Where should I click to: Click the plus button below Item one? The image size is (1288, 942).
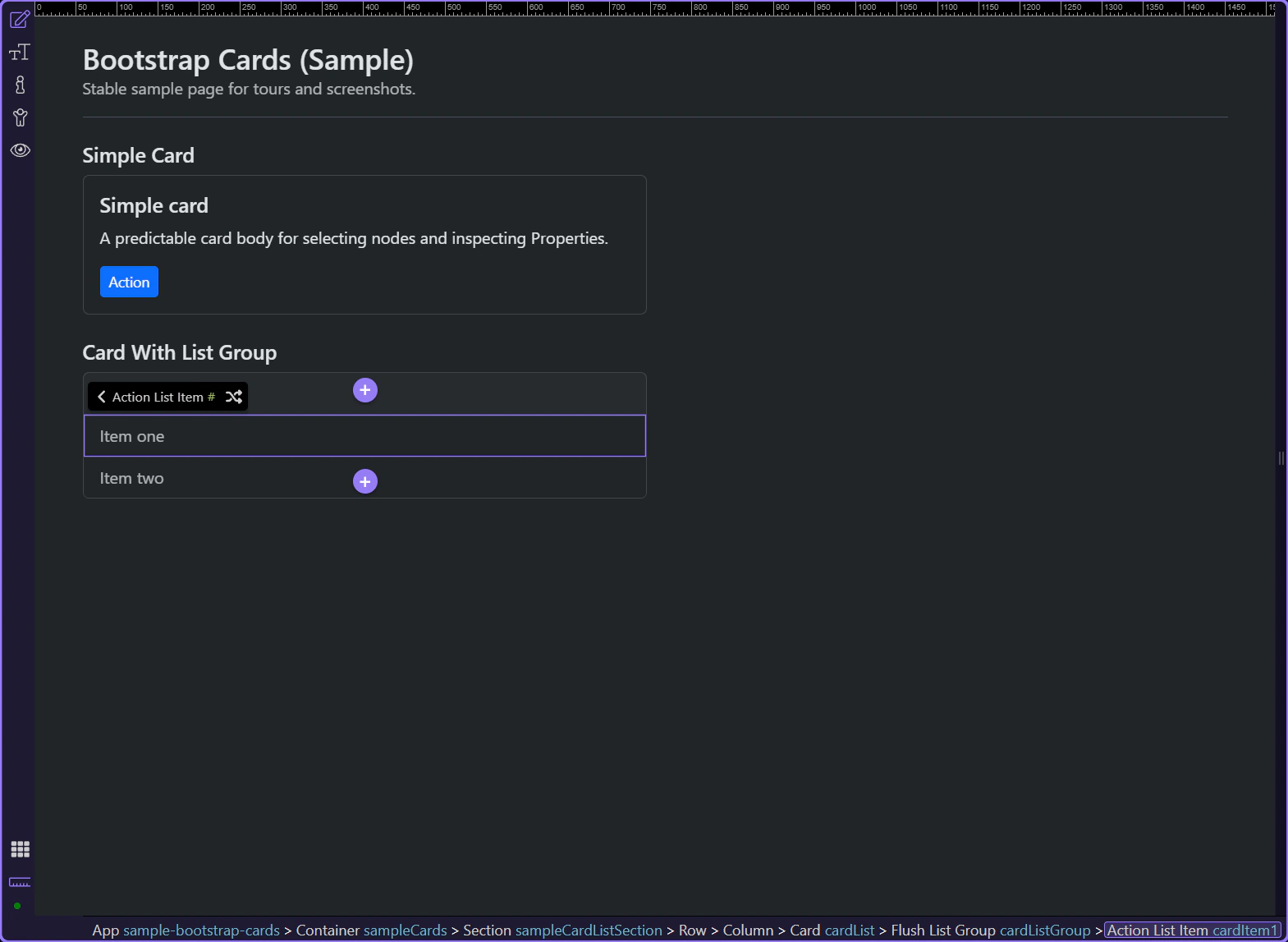(365, 481)
